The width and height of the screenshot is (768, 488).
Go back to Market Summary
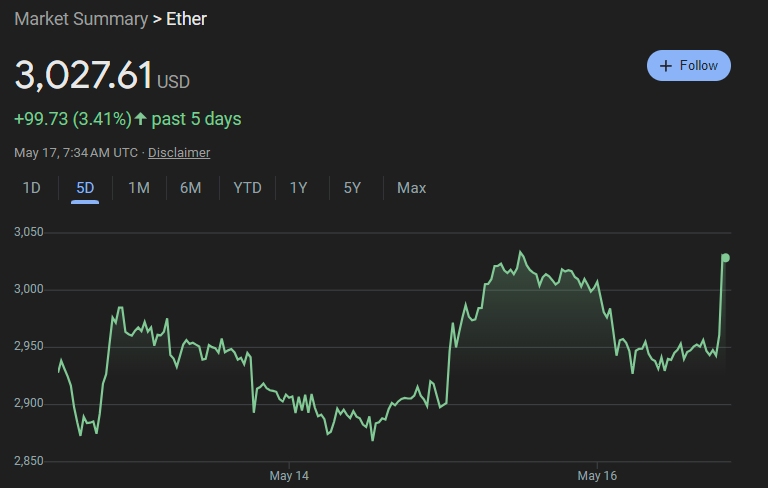[81, 19]
